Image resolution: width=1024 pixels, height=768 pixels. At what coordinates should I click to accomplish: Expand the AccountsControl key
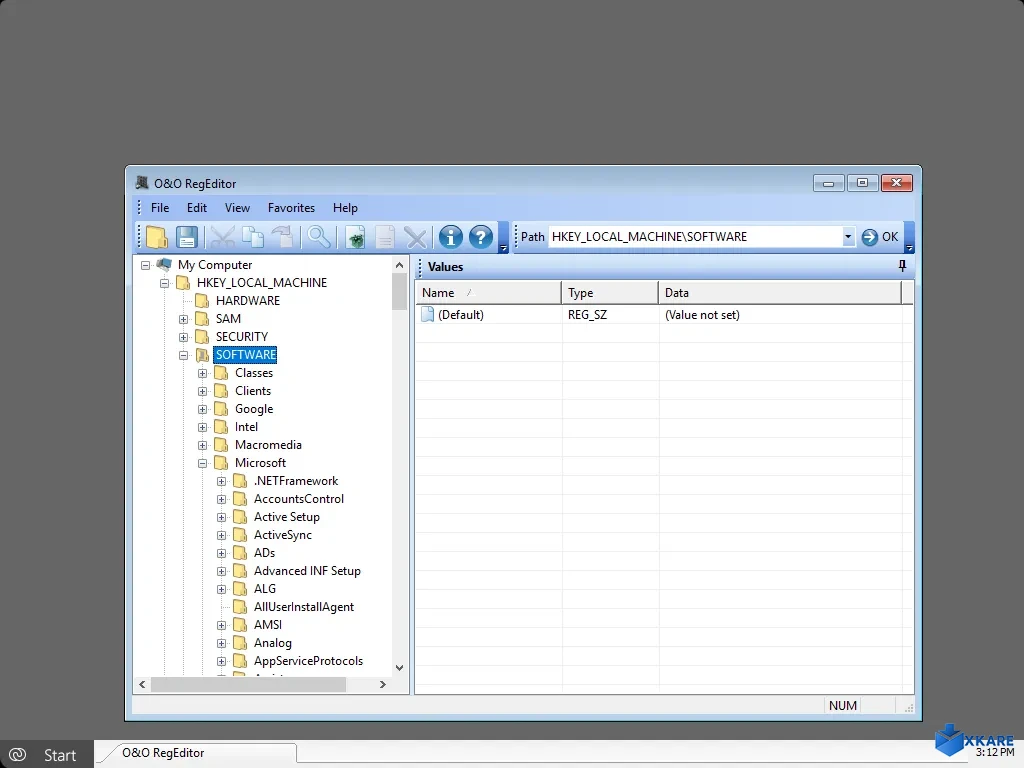pos(221,499)
